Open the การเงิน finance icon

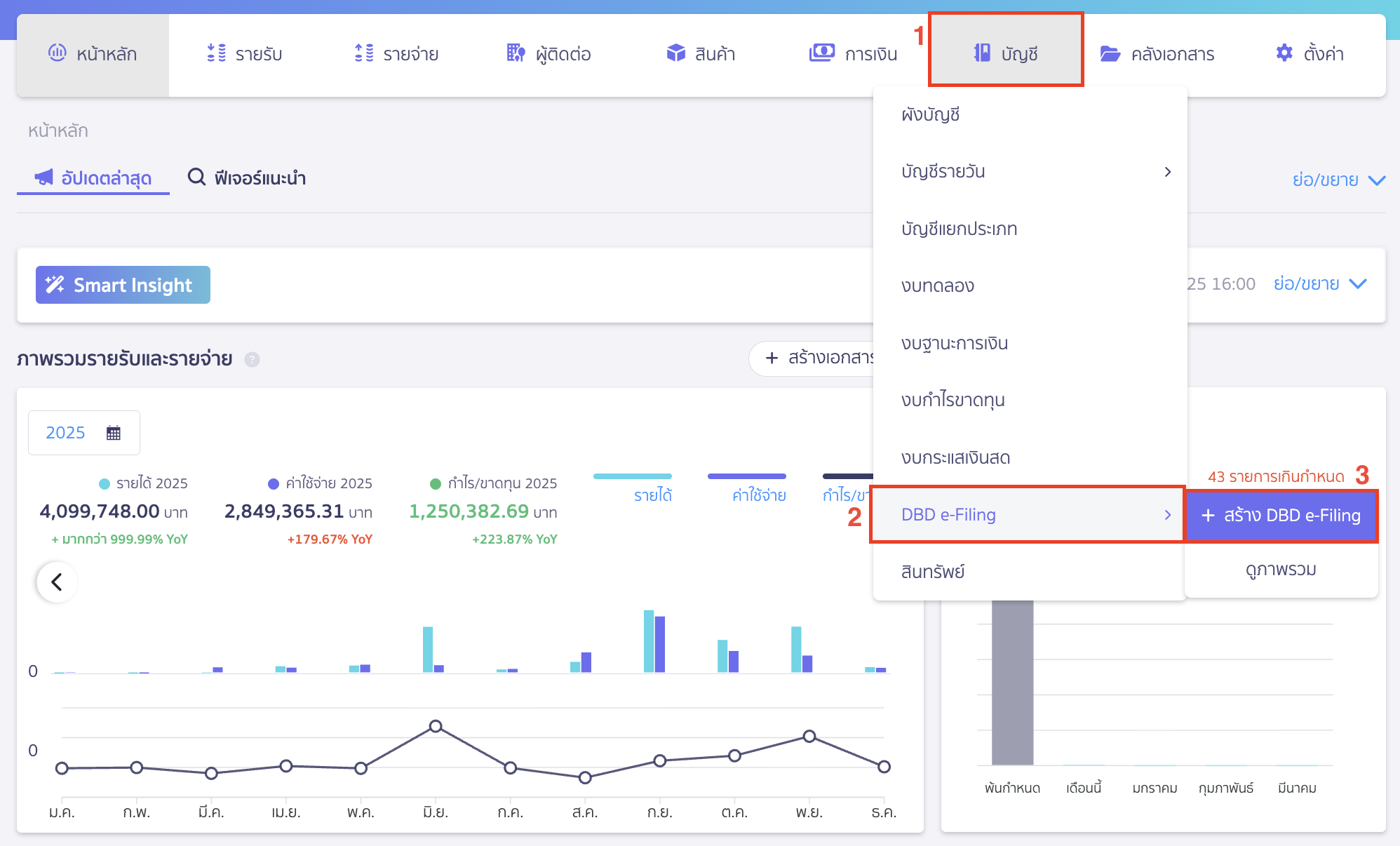click(x=822, y=53)
